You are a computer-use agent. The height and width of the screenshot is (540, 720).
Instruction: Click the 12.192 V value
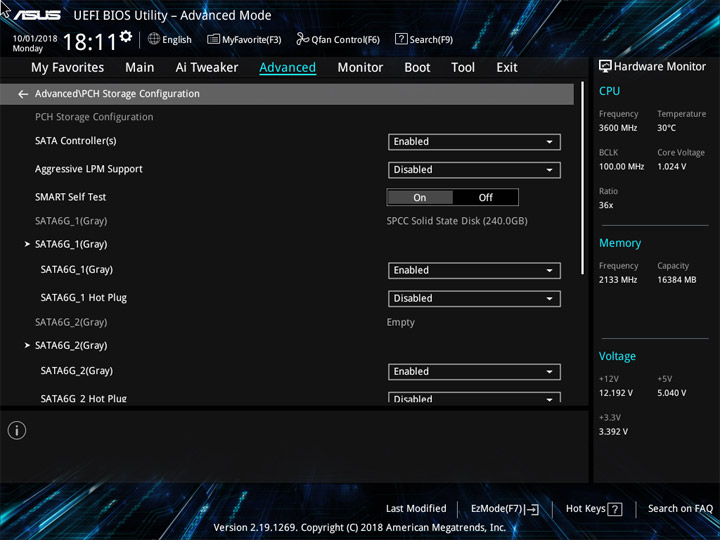pyautogui.click(x=615, y=393)
